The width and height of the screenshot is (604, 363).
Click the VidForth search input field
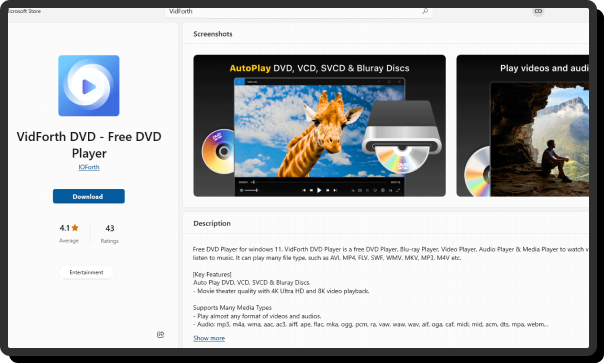tap(299, 12)
